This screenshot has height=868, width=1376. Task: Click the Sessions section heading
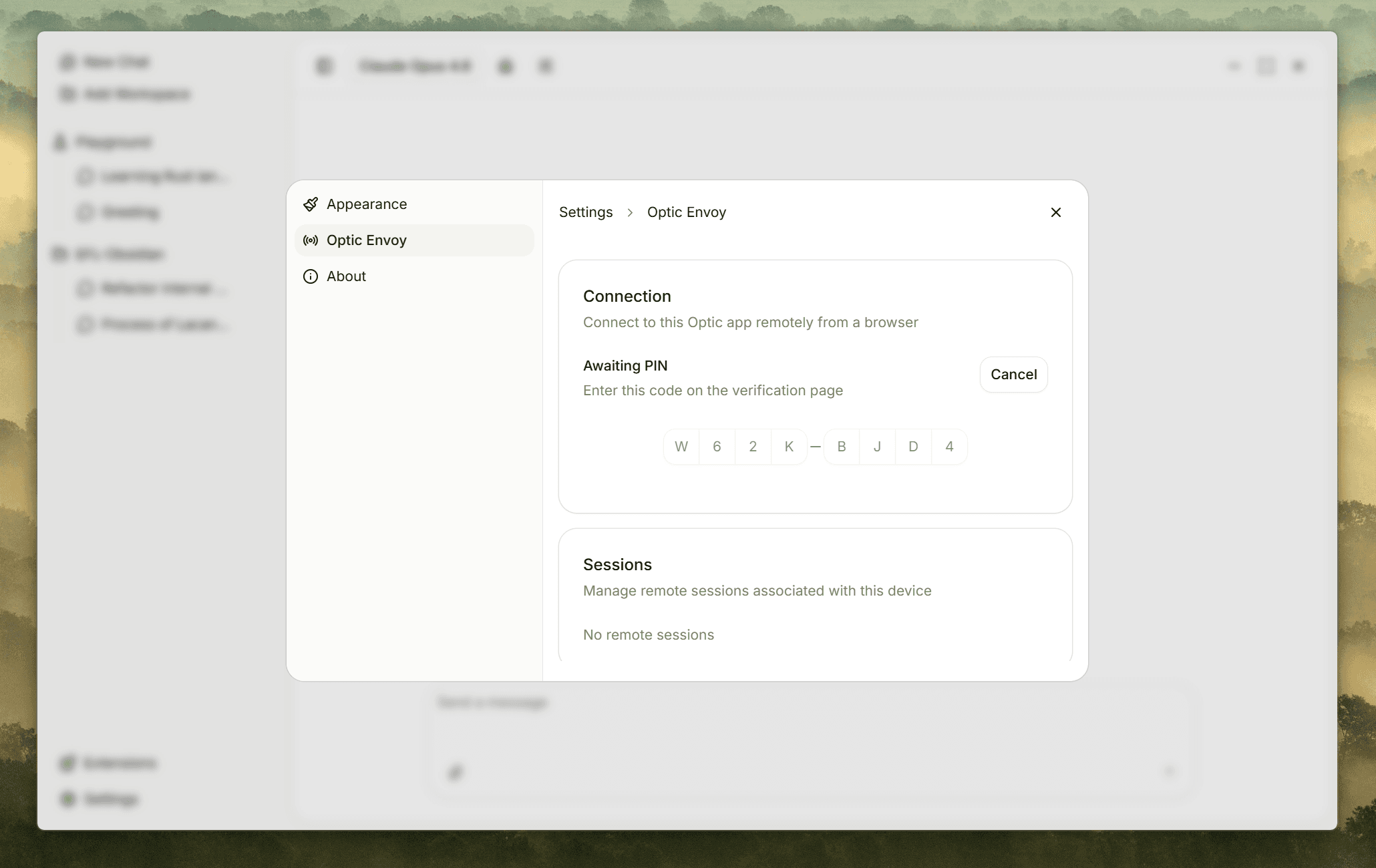click(617, 565)
